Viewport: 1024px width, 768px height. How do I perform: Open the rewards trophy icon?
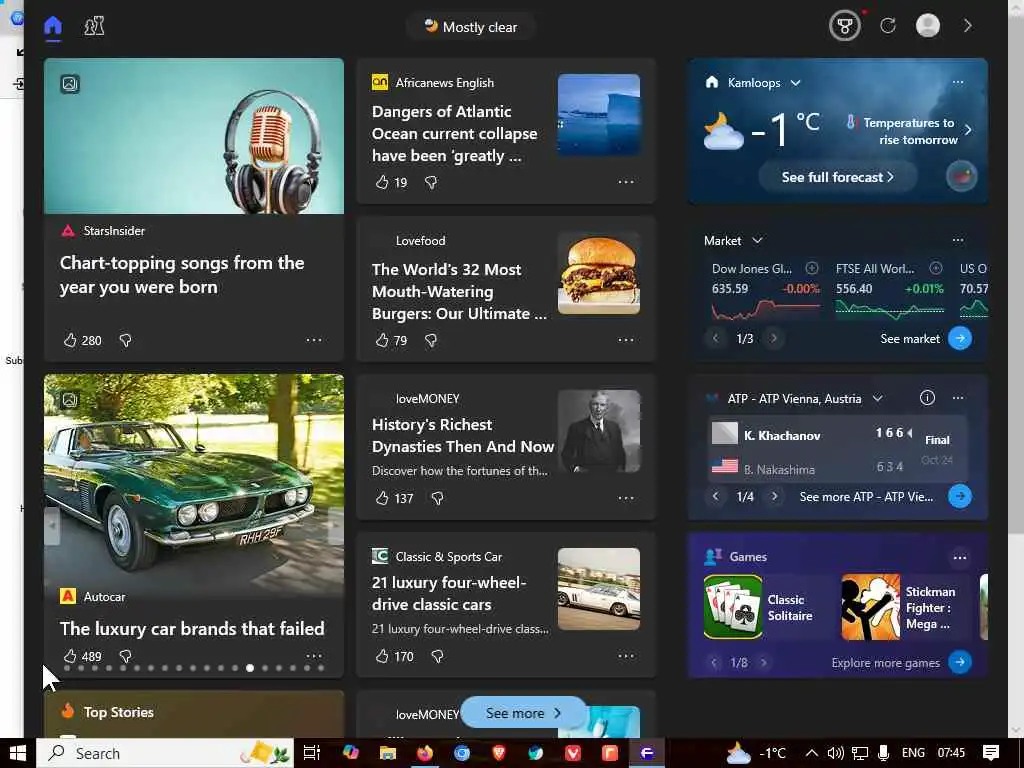(x=844, y=26)
